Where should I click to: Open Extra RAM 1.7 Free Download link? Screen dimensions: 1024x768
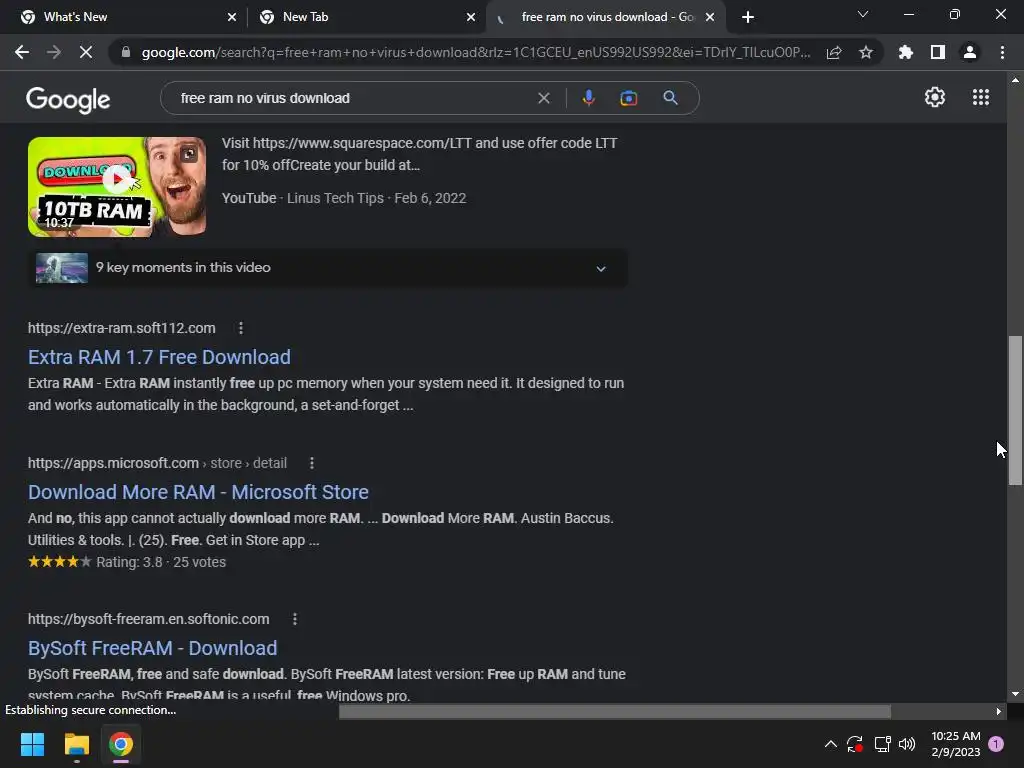tap(159, 357)
